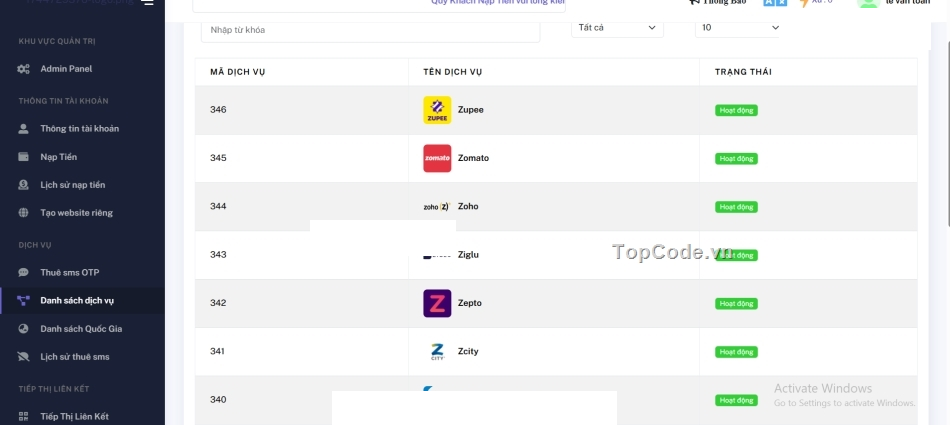Click the Thuê sms OTP chat bubble icon

pyautogui.click(x=24, y=272)
